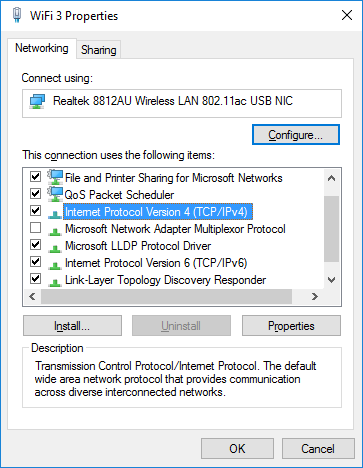The width and height of the screenshot is (363, 468).
Task: Click the IPv4 protocol icon
Action: coord(55,214)
